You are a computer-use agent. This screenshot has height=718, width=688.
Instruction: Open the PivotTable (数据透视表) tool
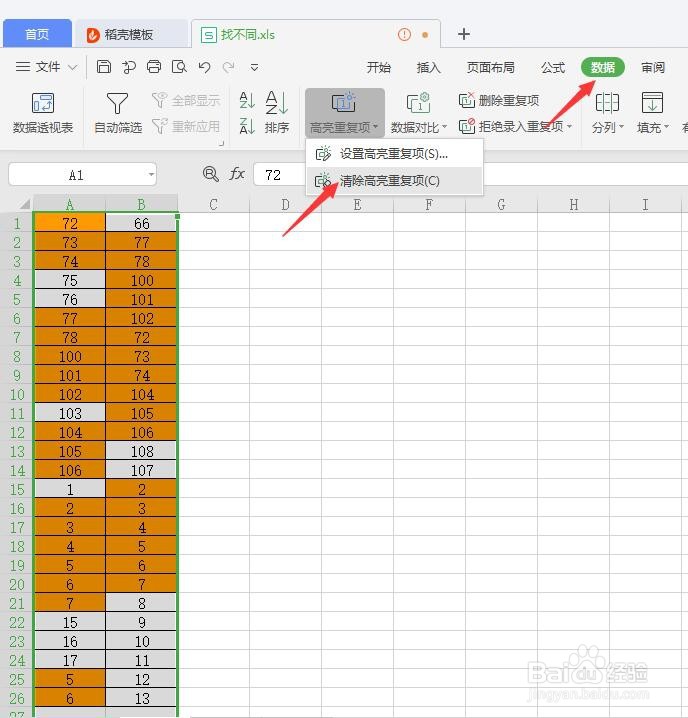(43, 113)
